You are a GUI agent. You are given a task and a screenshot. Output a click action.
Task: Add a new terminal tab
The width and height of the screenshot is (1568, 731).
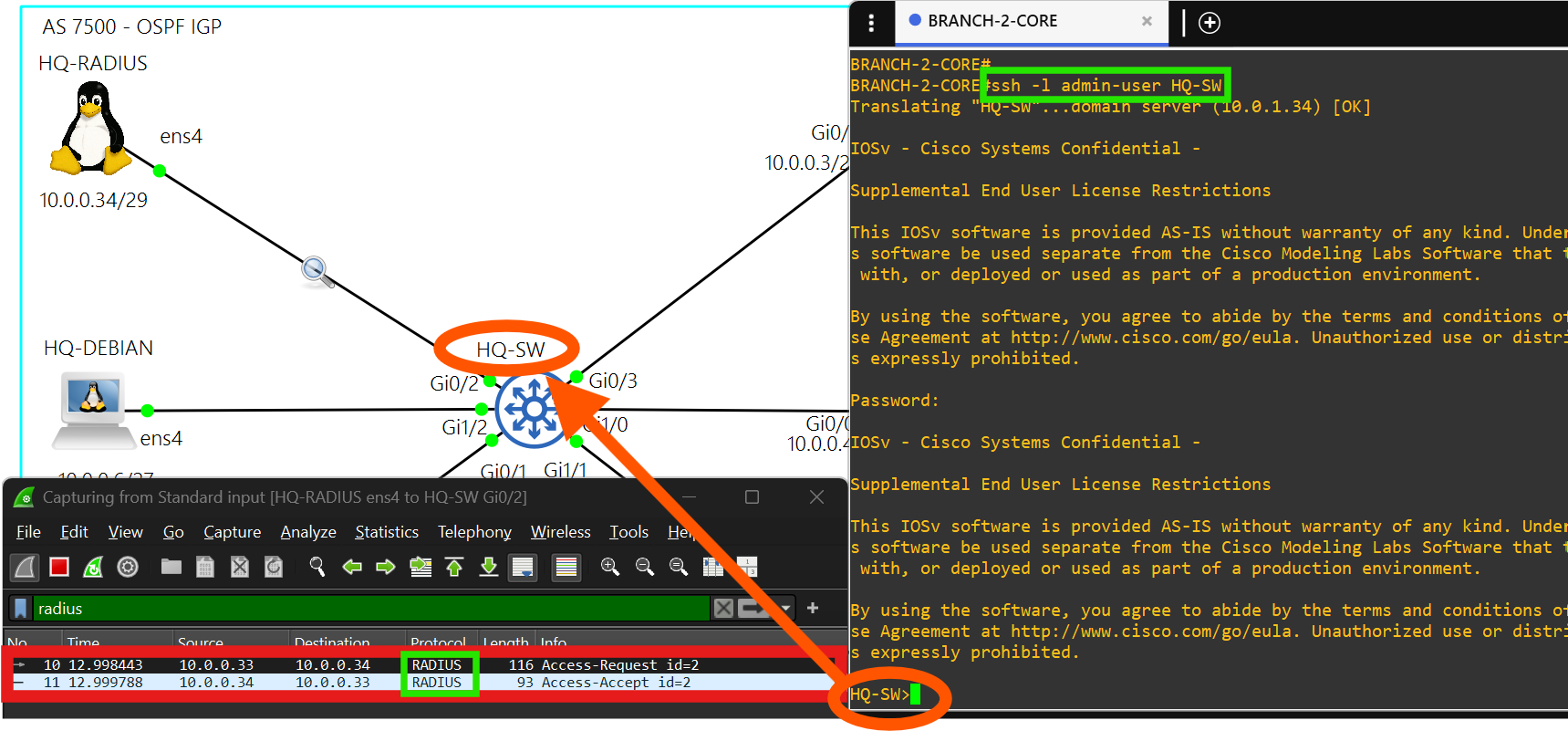click(1210, 23)
